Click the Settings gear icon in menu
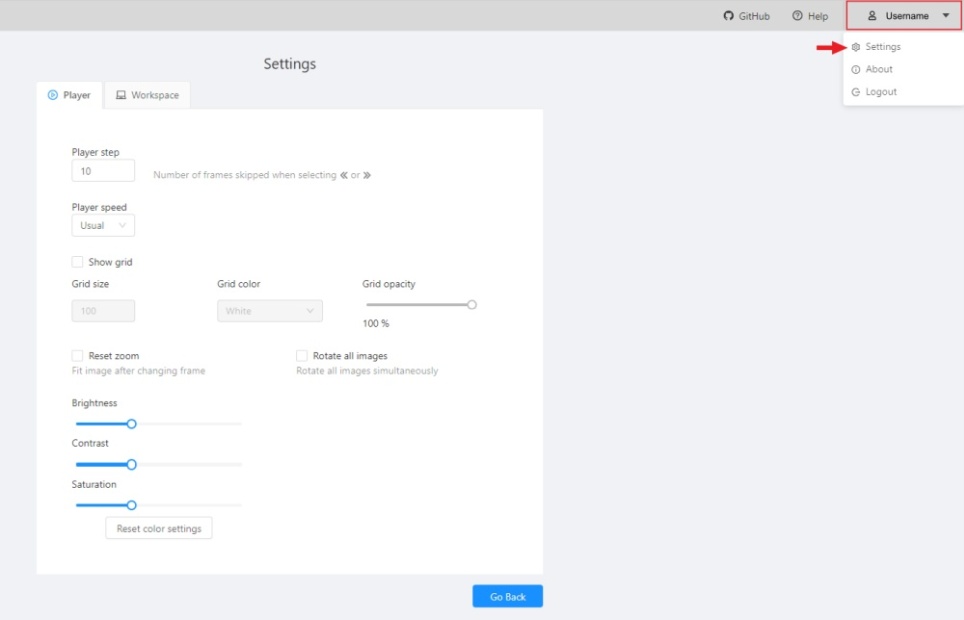Viewport: 964px width, 620px height. [856, 47]
